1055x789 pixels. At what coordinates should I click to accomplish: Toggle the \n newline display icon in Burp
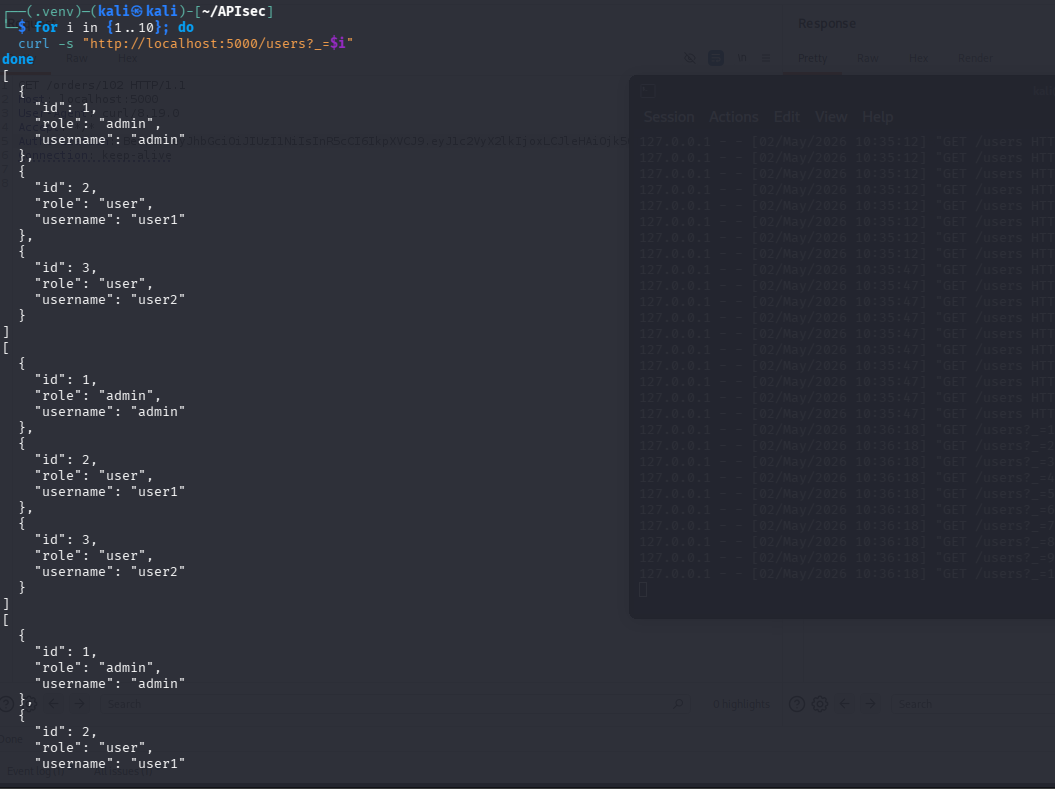[741, 59]
